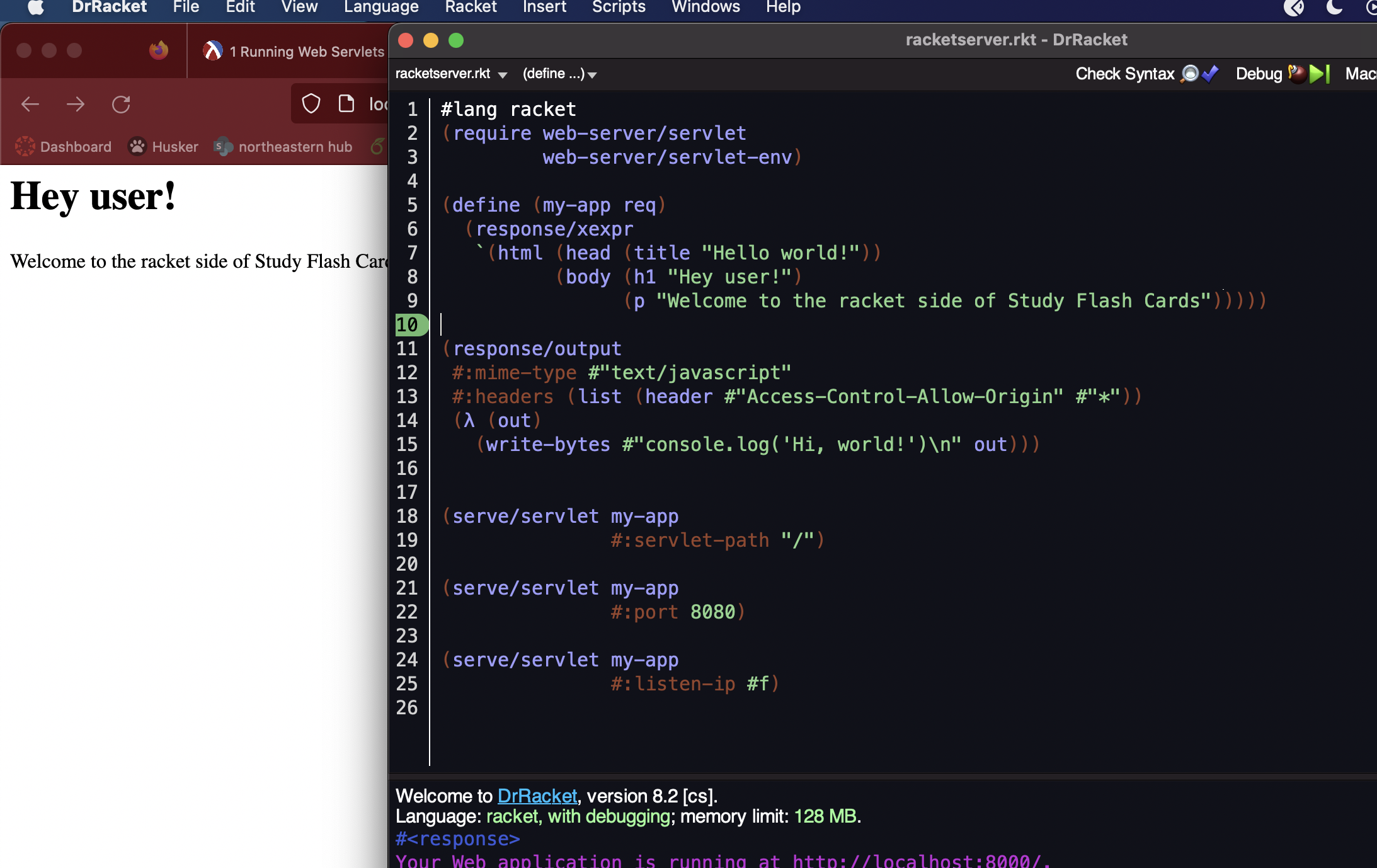Screen dimensions: 1377x868
Task: Open the Language menu
Action: 380,7
